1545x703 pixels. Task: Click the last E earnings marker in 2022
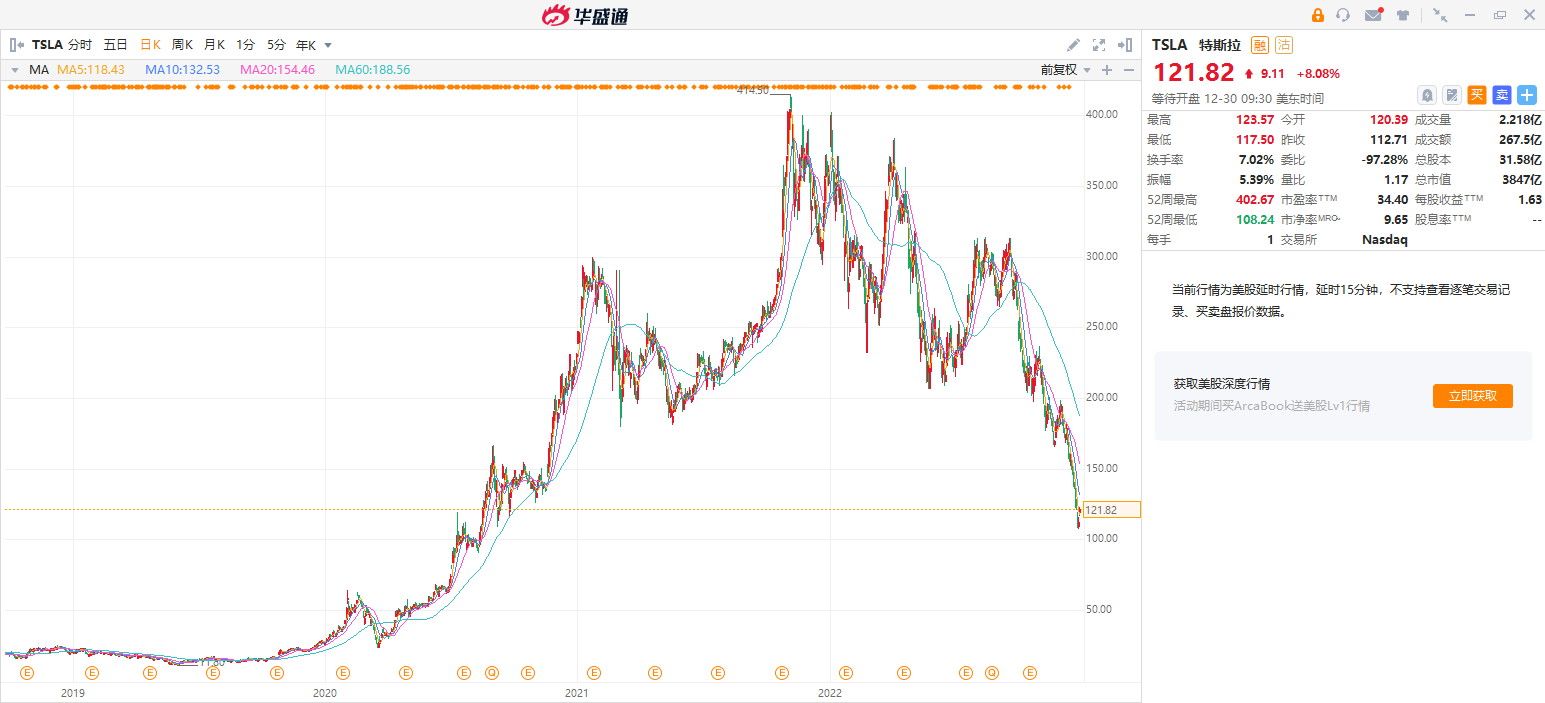click(x=1030, y=673)
